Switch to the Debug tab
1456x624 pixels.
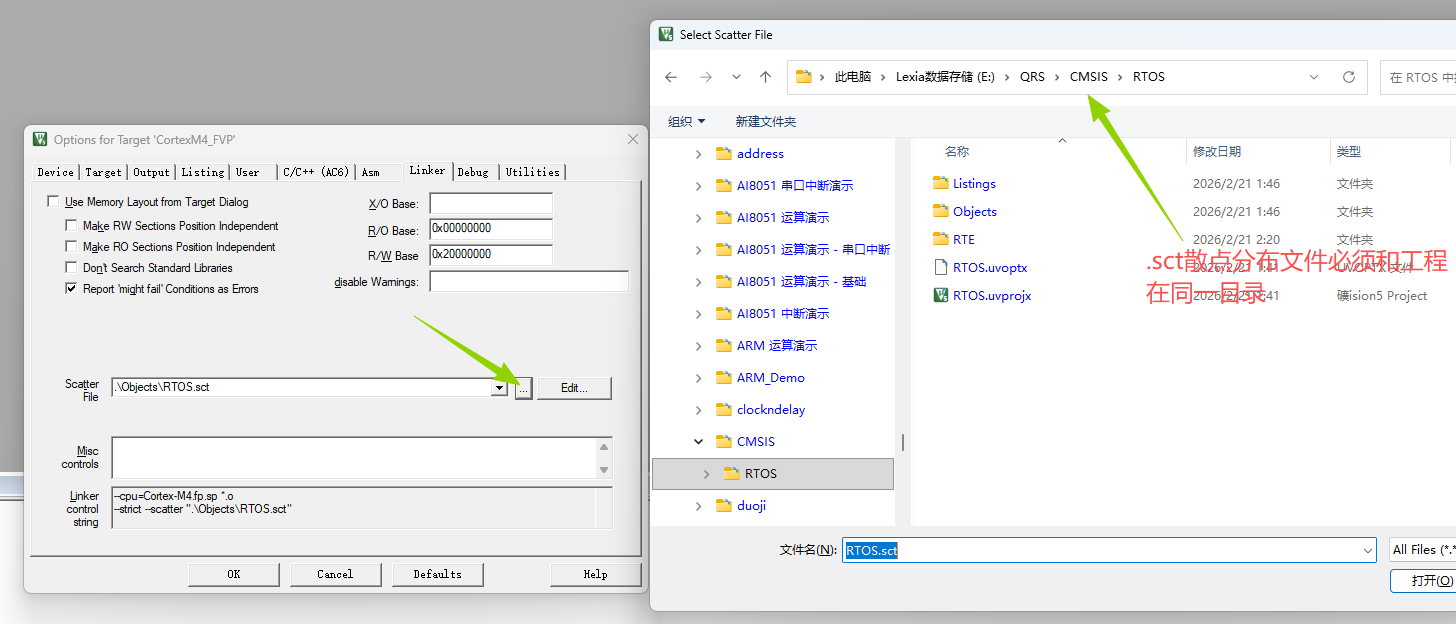click(x=474, y=172)
